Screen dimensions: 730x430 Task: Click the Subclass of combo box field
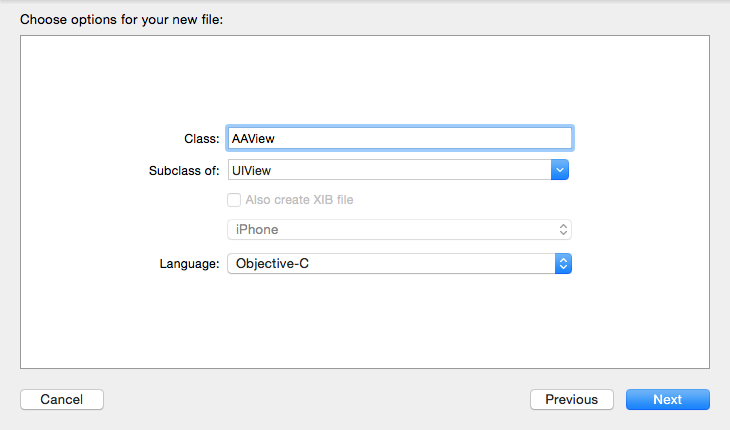pyautogui.click(x=390, y=170)
